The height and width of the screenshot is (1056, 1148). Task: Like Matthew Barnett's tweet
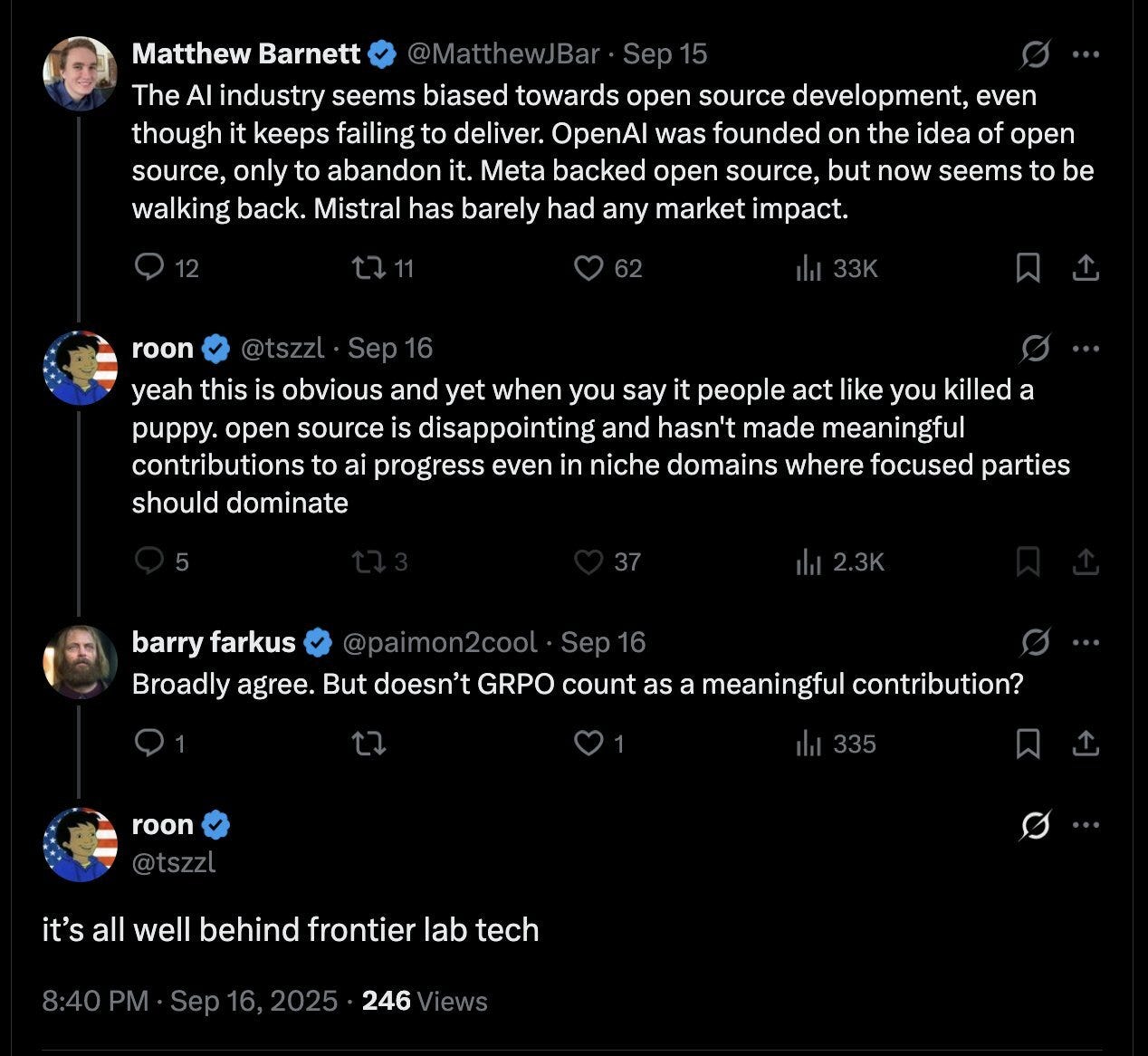pos(589,267)
